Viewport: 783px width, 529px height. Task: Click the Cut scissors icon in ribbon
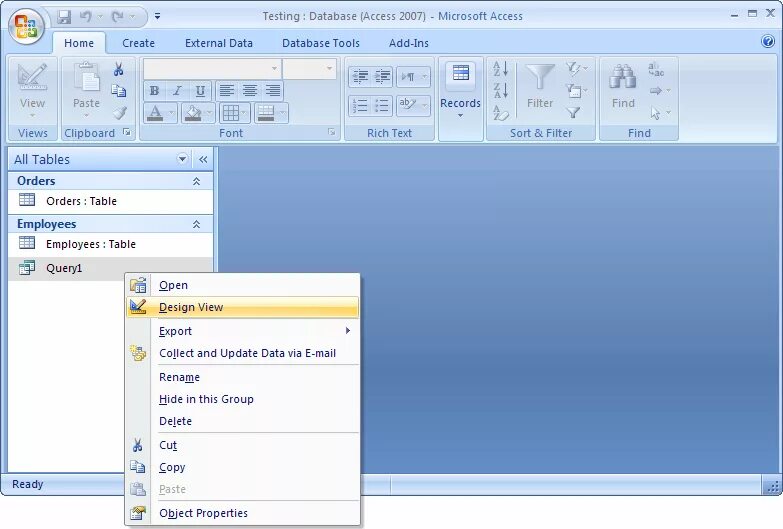click(119, 69)
